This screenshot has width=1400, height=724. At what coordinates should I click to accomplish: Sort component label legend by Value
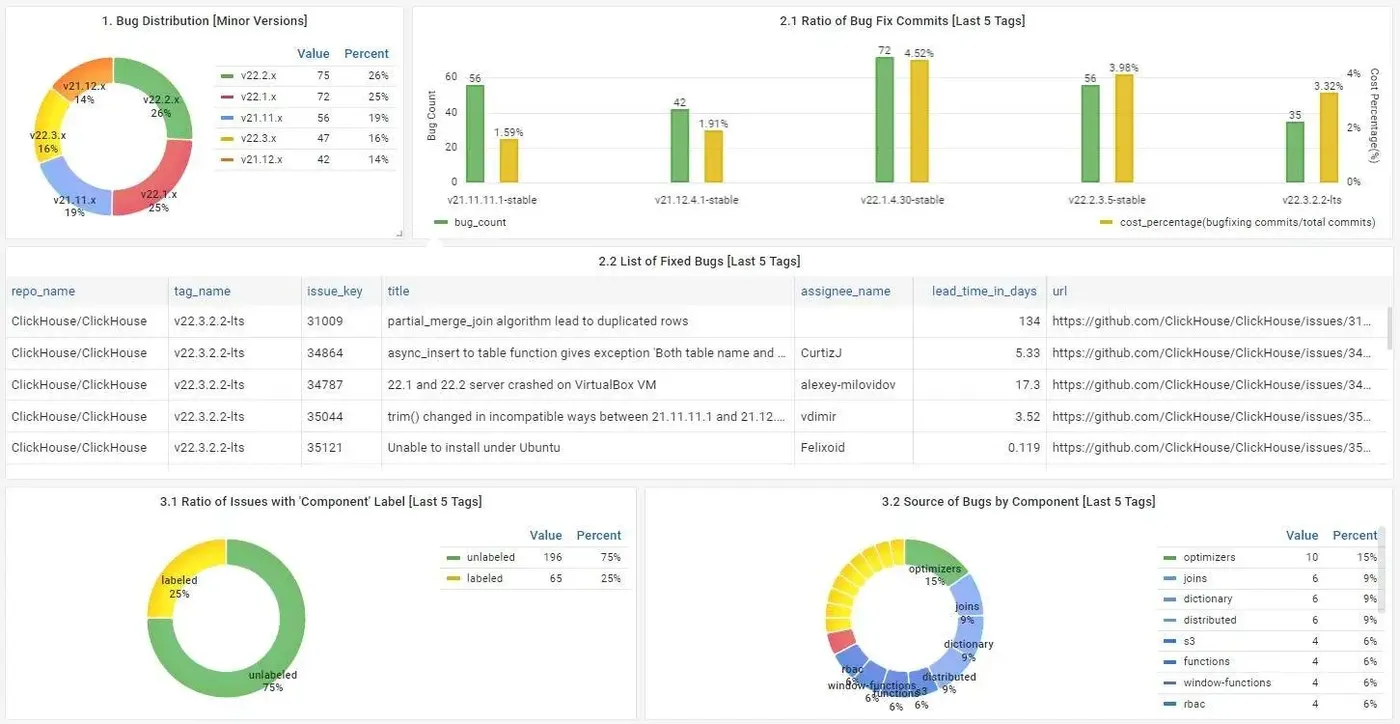[x=545, y=535]
